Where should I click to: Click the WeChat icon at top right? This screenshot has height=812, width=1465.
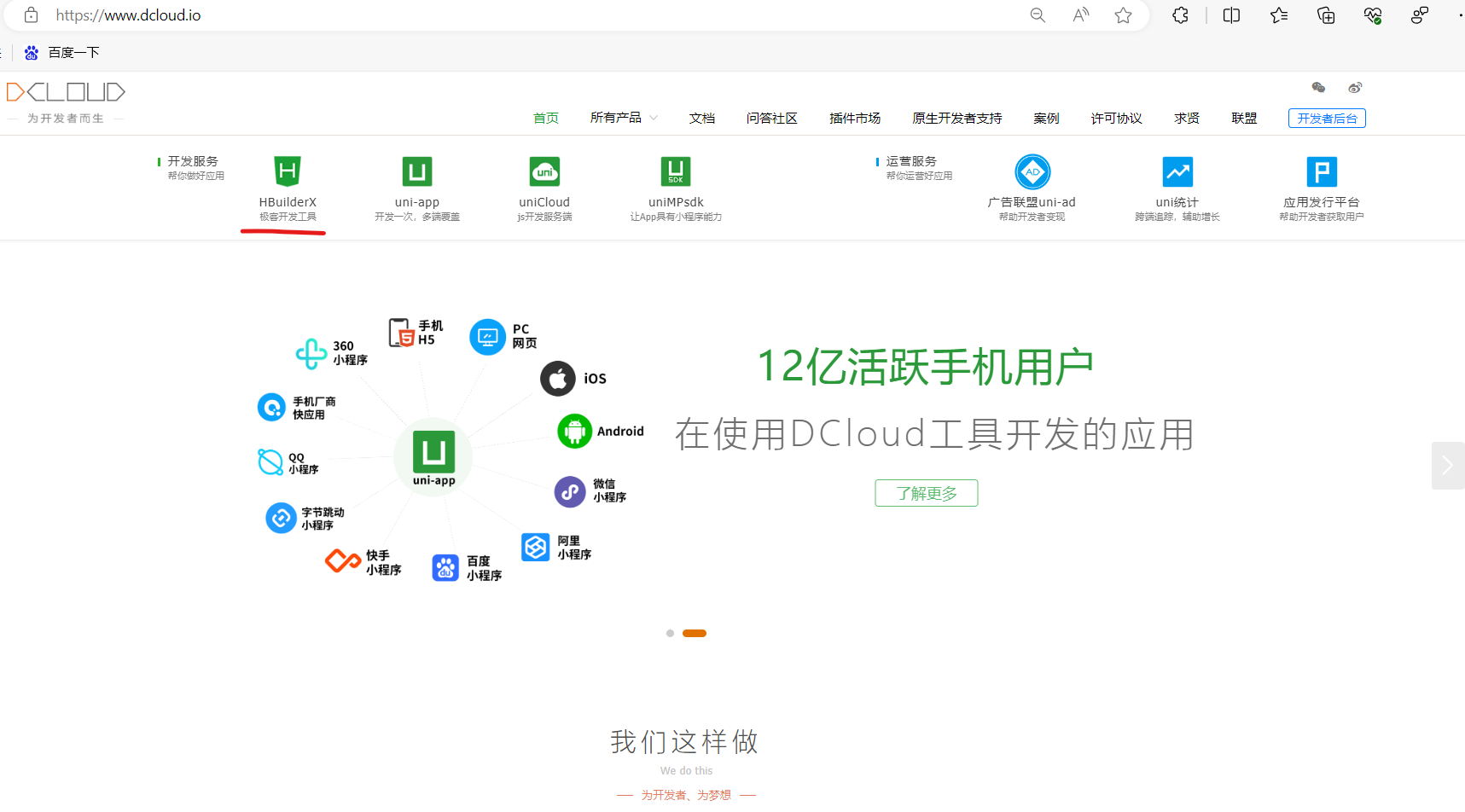pos(1318,87)
